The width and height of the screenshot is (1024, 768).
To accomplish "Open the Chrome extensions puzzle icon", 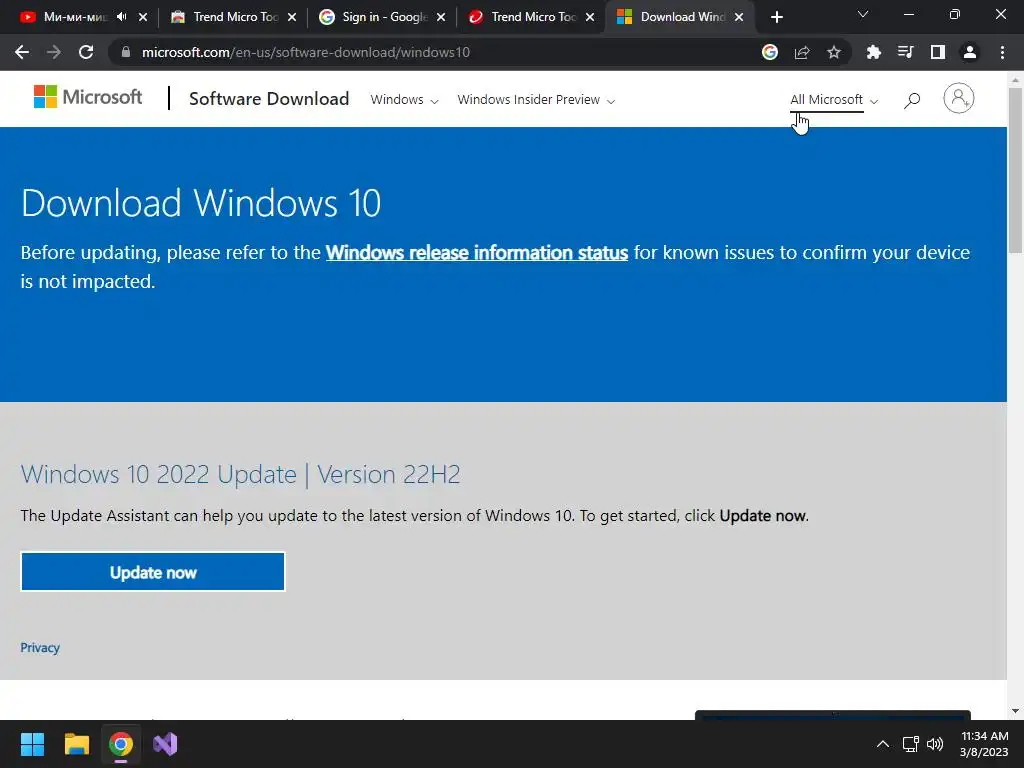I will (873, 52).
